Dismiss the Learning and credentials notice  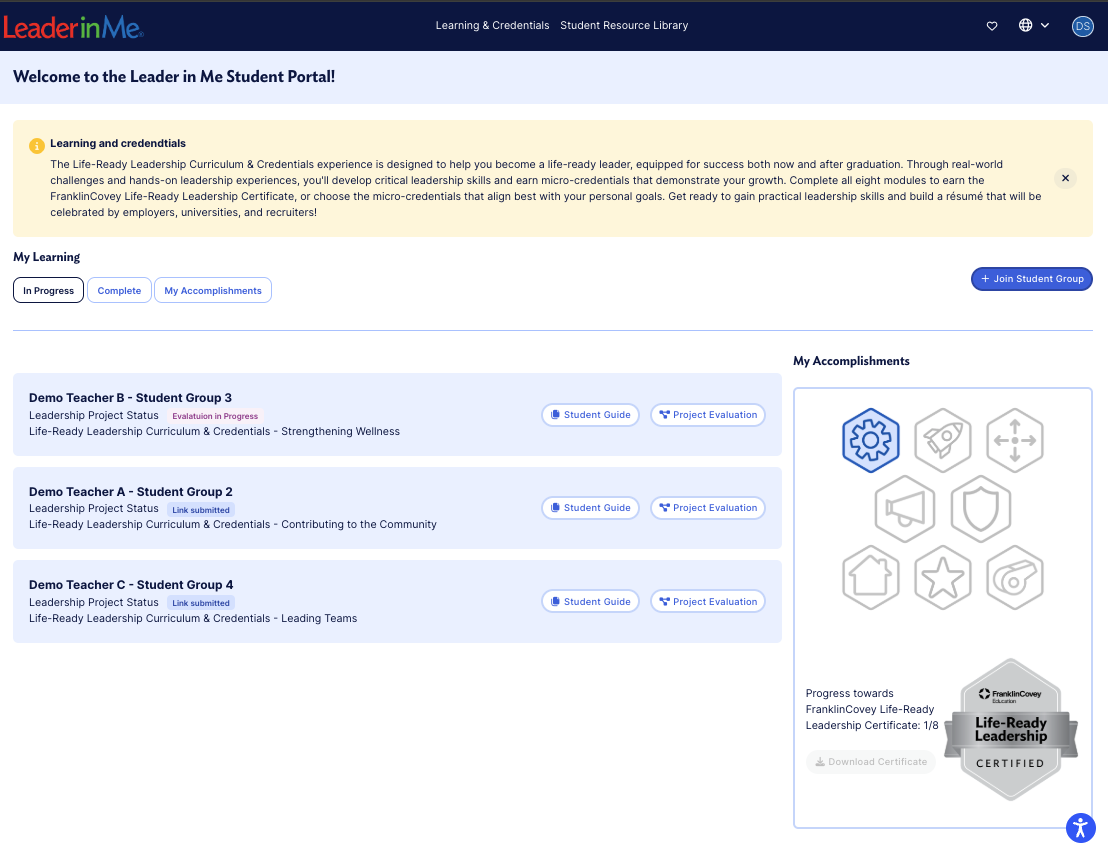pyautogui.click(x=1065, y=178)
